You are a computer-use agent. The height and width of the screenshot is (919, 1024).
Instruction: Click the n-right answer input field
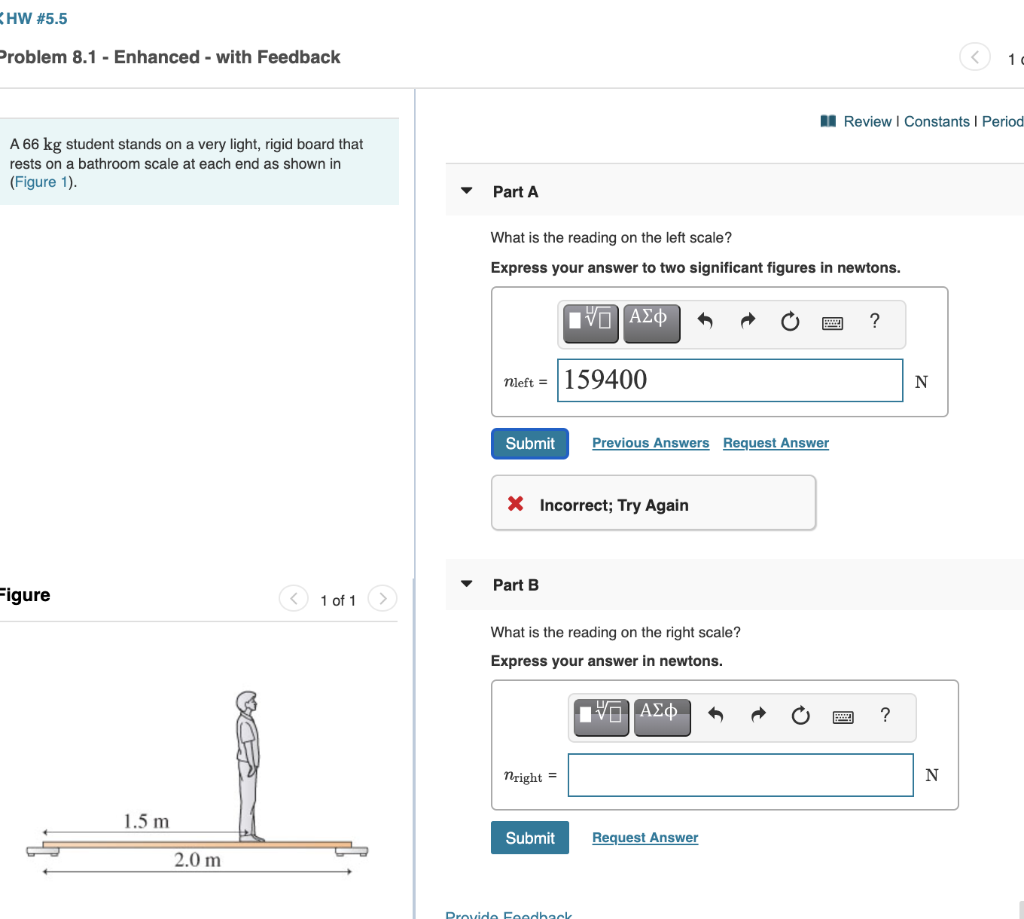click(x=740, y=775)
